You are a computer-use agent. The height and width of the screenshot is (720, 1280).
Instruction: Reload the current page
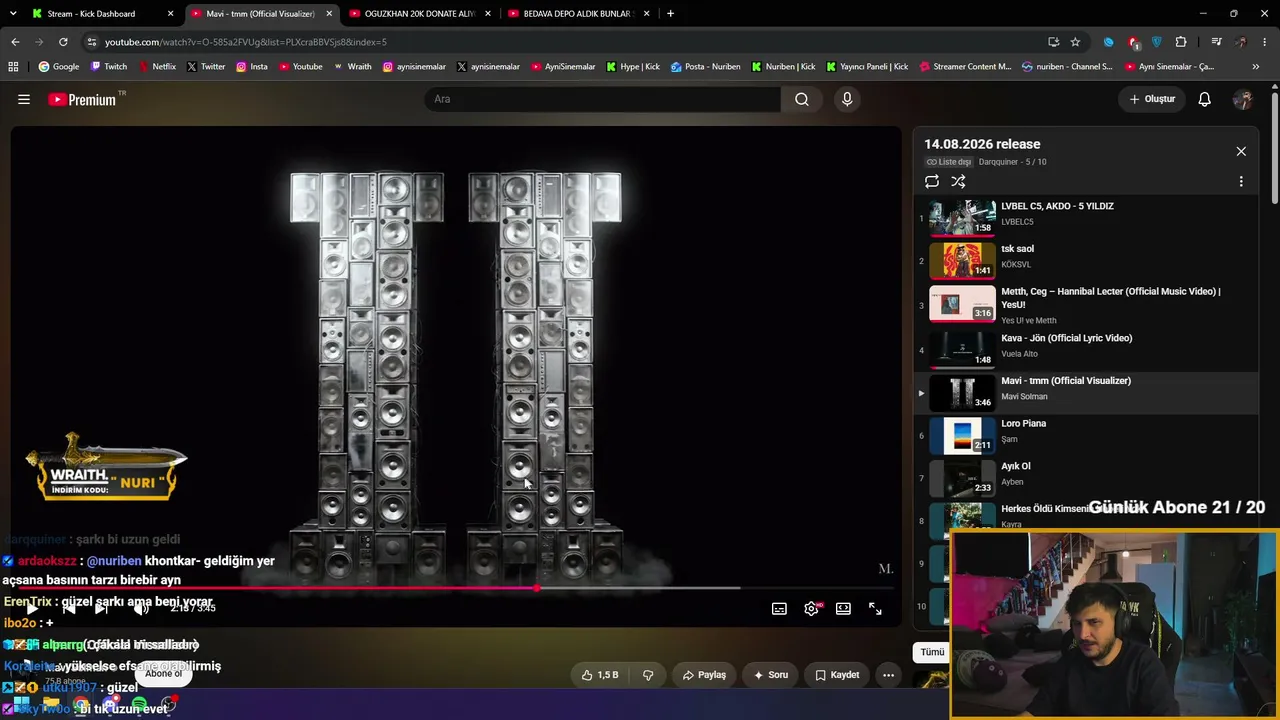click(63, 42)
